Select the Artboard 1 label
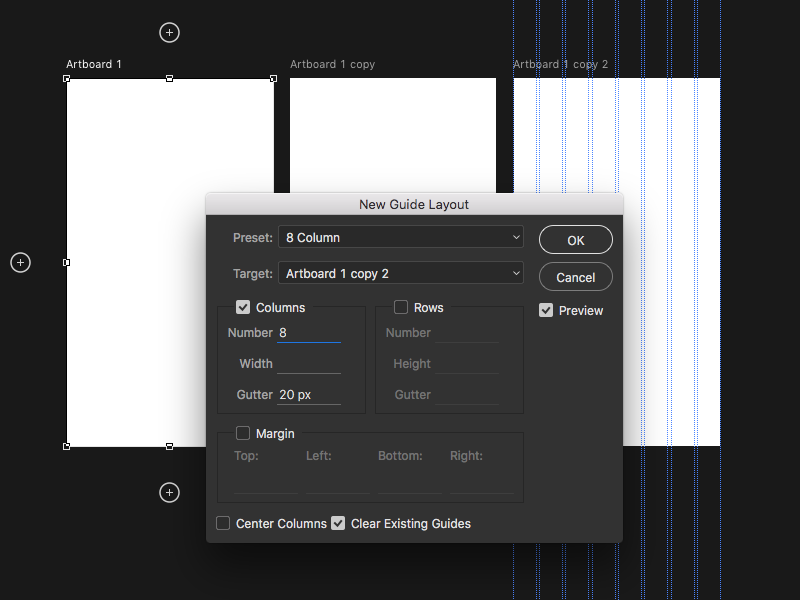800x600 pixels. pyautogui.click(x=94, y=64)
